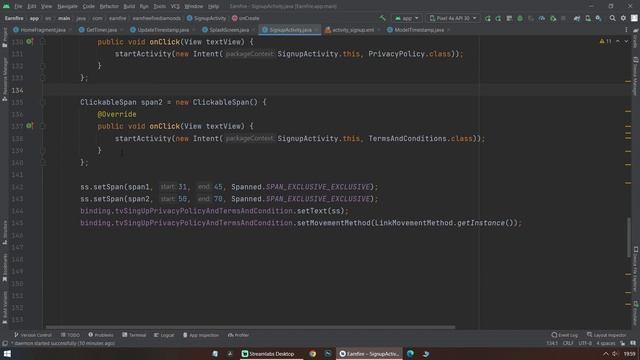Click the Make Project hammer icon
This screenshot has height=360, width=640.
[382, 18]
